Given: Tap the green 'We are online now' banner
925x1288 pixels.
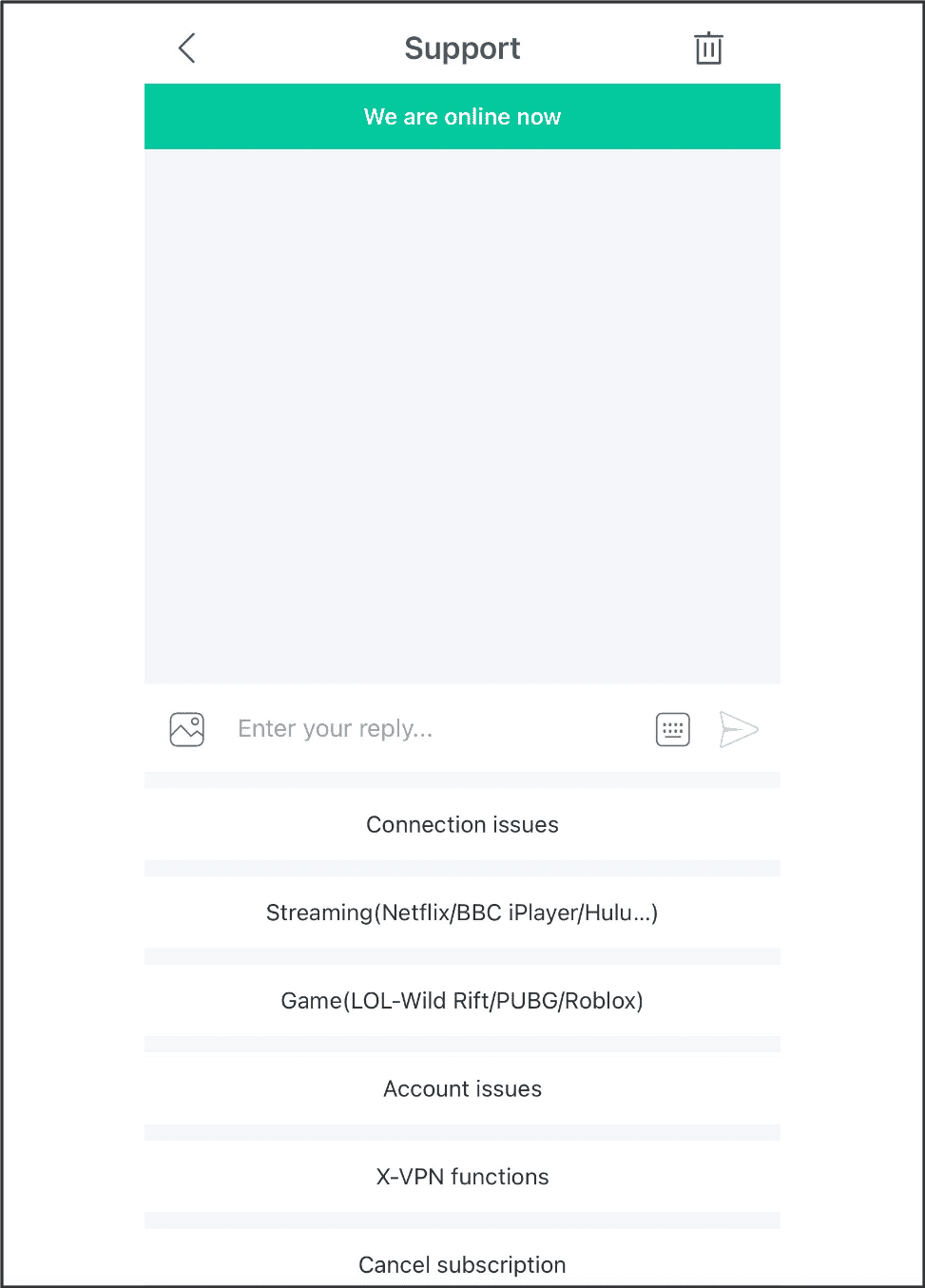Looking at the screenshot, I should pyautogui.click(x=462, y=117).
